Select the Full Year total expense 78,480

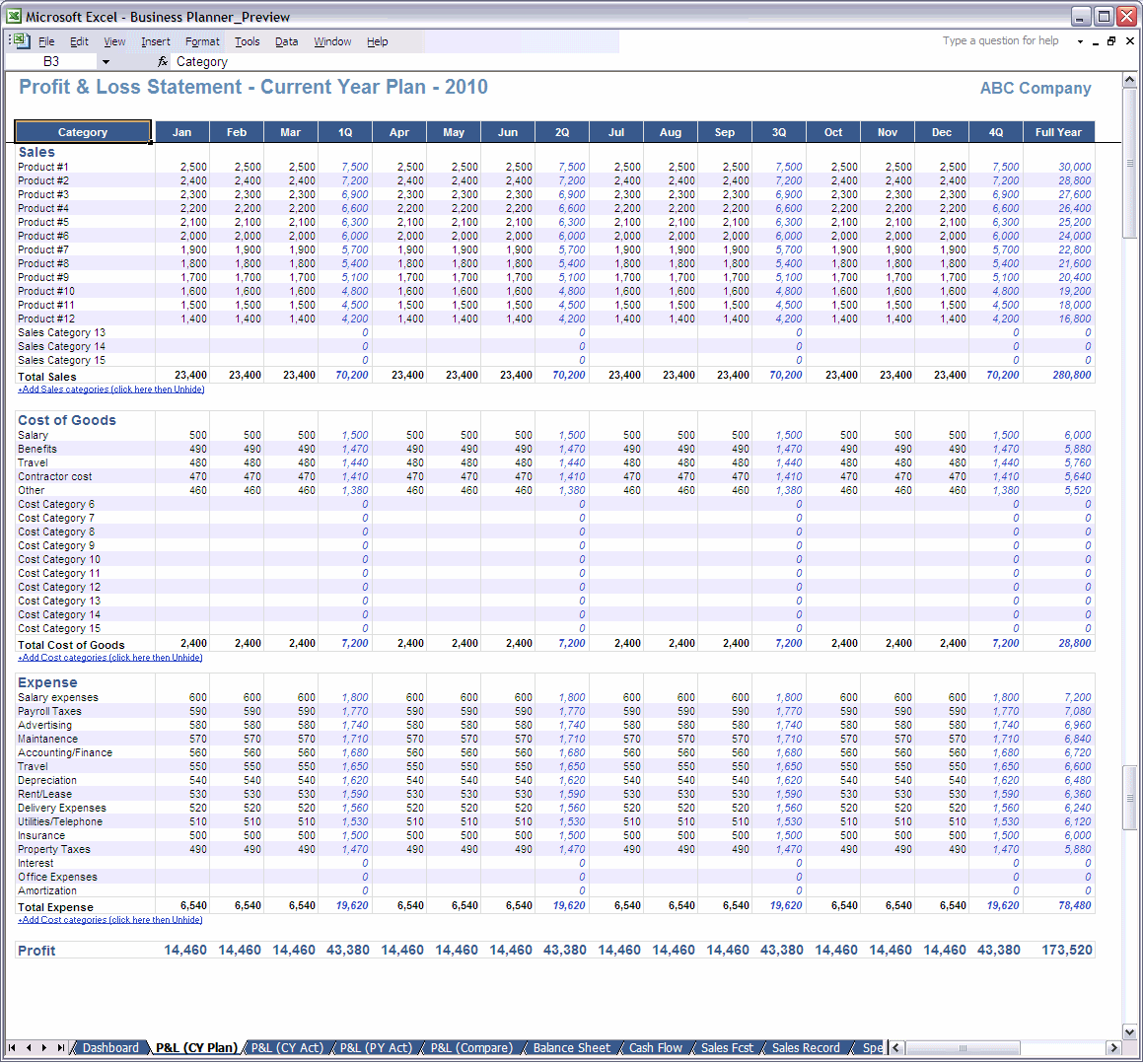click(1075, 906)
